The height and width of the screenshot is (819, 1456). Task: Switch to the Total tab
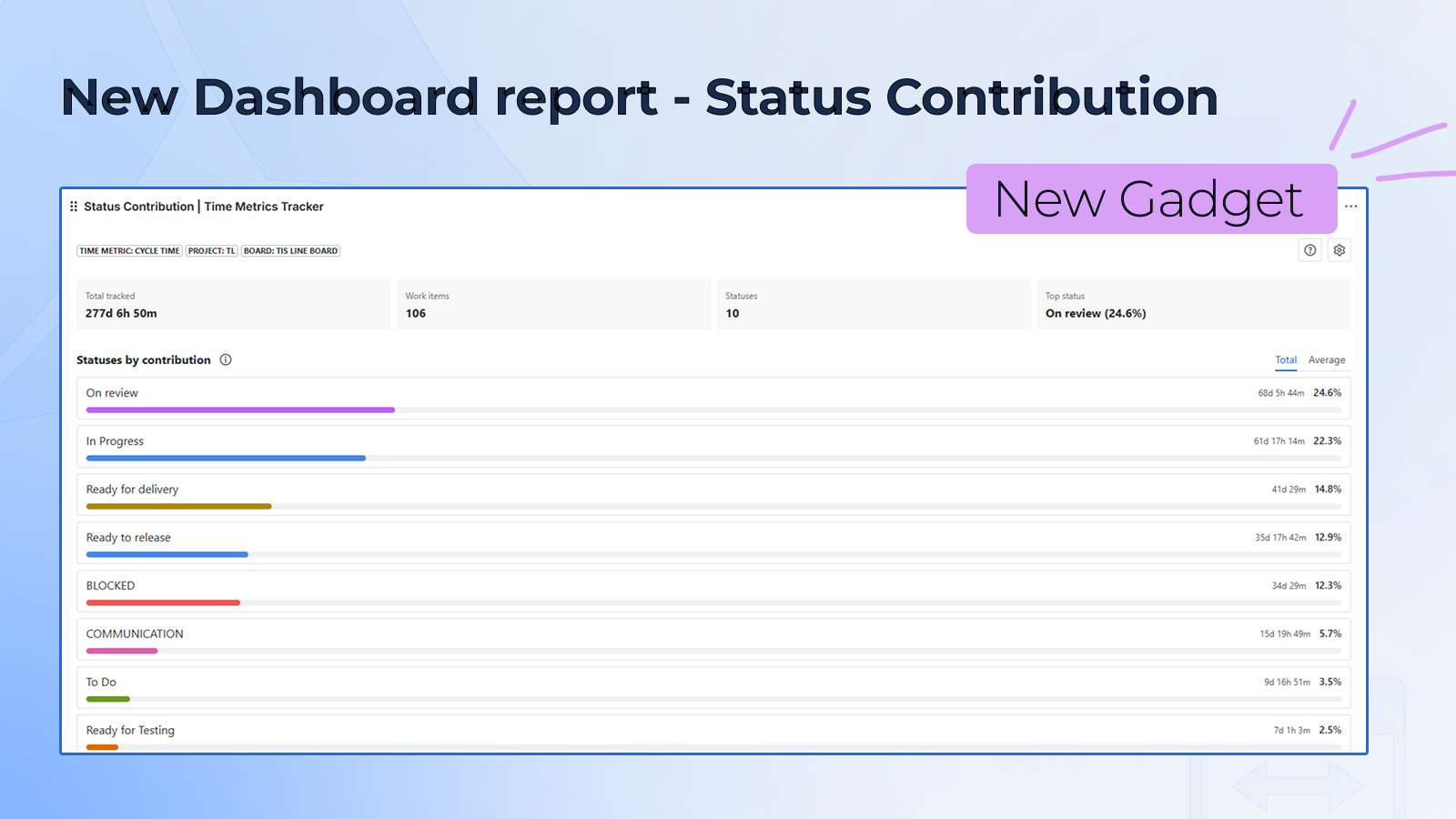(x=1286, y=360)
